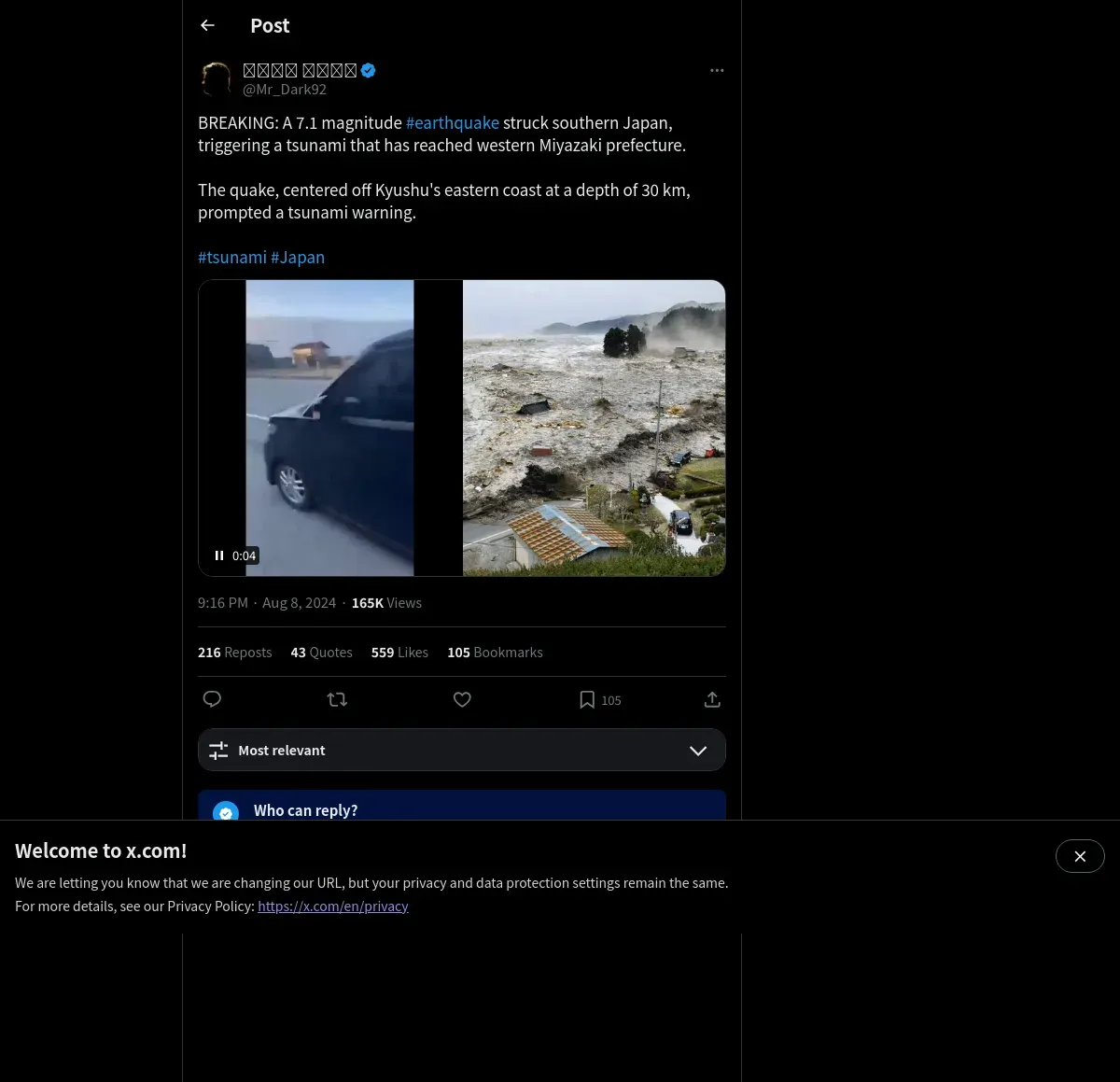The height and width of the screenshot is (1082, 1120).
Task: View the 559 Likes list
Action: (x=399, y=653)
